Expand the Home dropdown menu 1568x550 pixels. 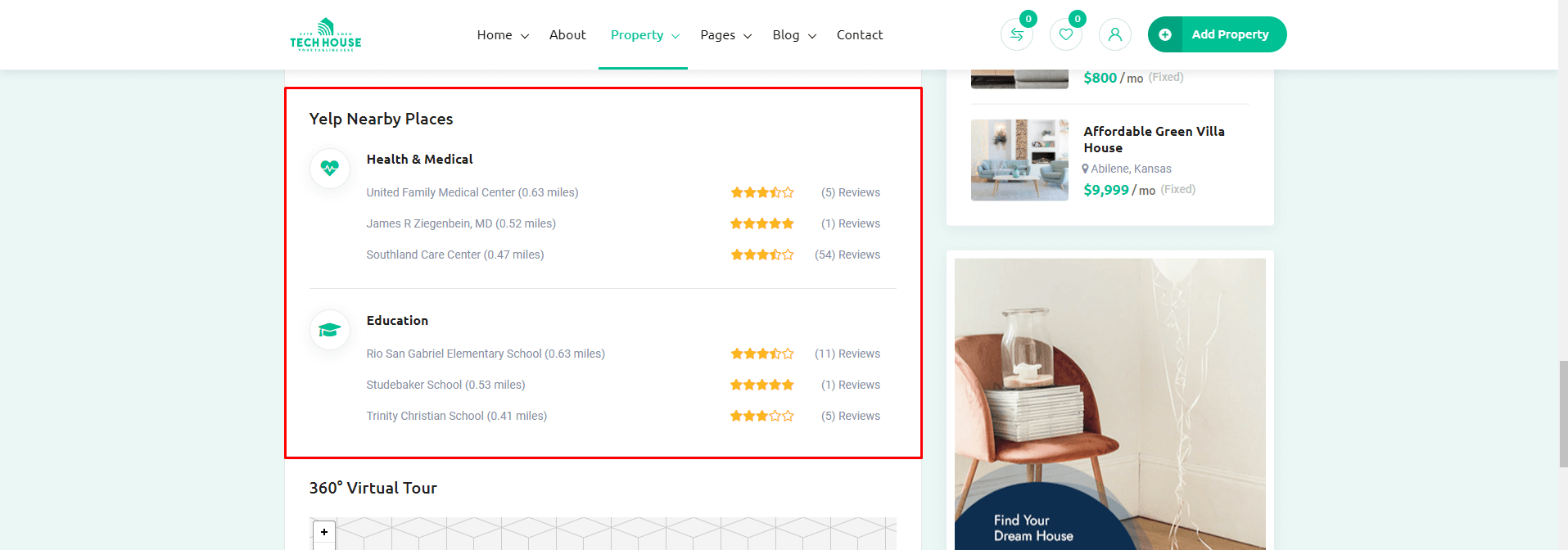click(503, 35)
